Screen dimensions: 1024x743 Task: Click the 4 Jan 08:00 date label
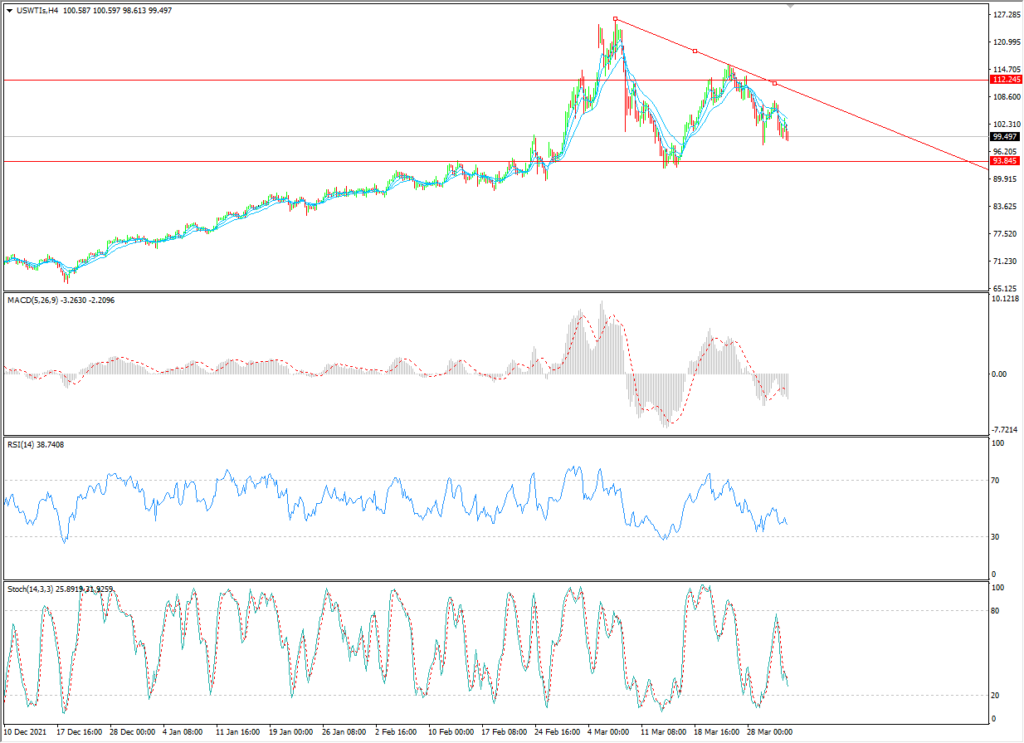(183, 732)
